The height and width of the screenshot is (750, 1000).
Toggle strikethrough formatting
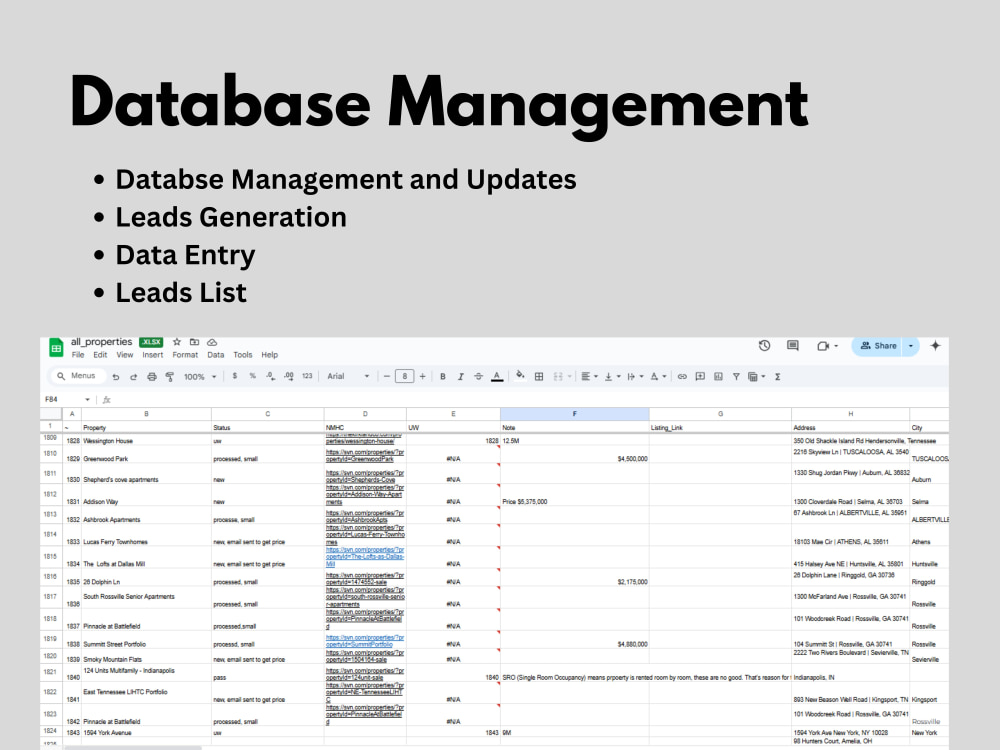pos(478,377)
